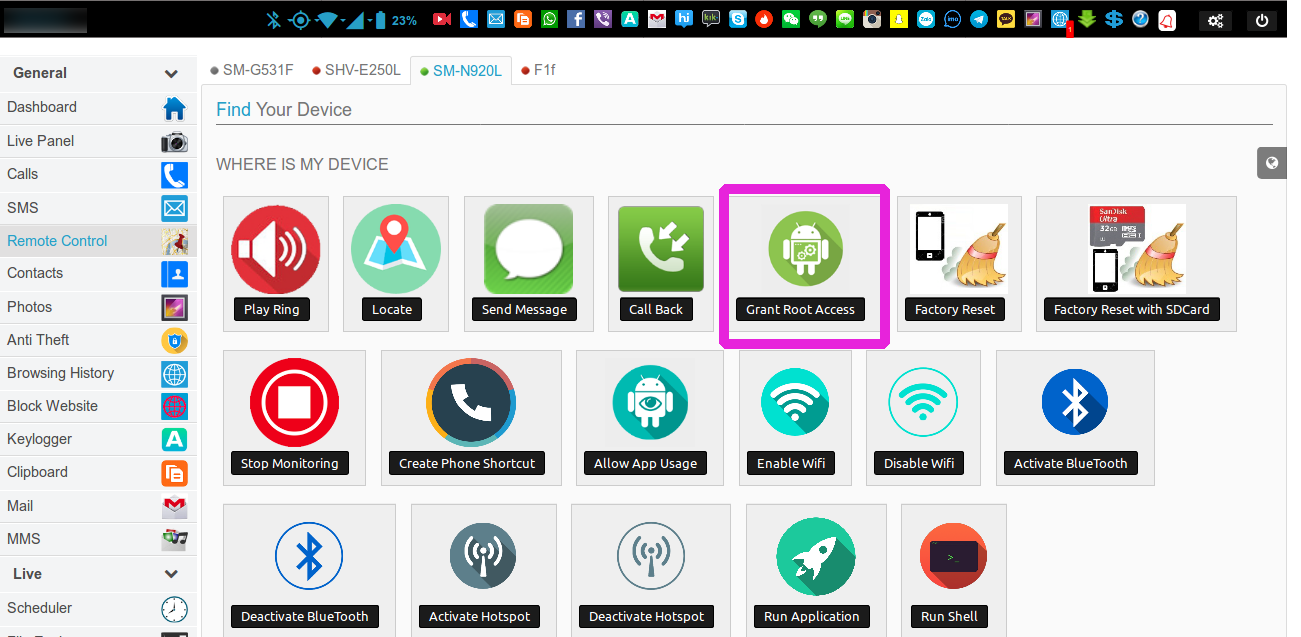Open Keylogger in the sidebar
The height and width of the screenshot is (637, 1301).
click(x=38, y=439)
